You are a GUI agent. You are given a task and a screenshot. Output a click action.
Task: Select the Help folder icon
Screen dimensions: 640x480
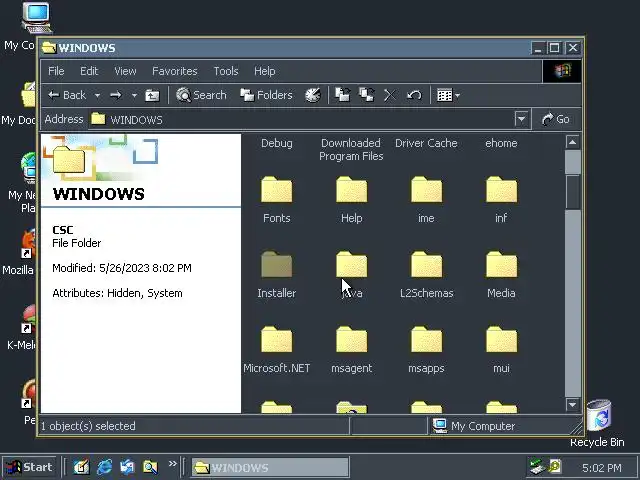point(351,189)
